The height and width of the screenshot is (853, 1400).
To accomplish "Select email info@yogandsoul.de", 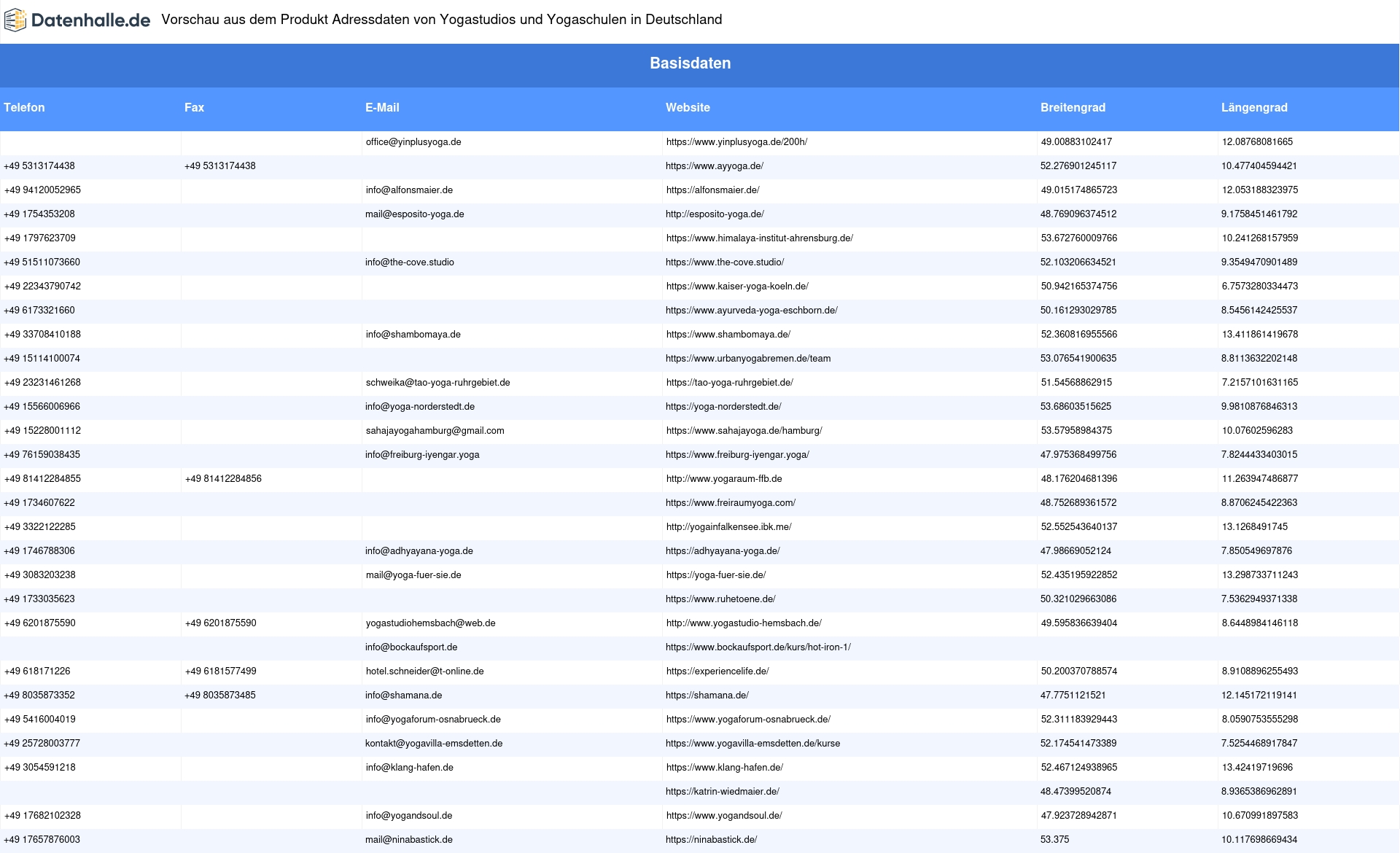I will pyautogui.click(x=409, y=816).
